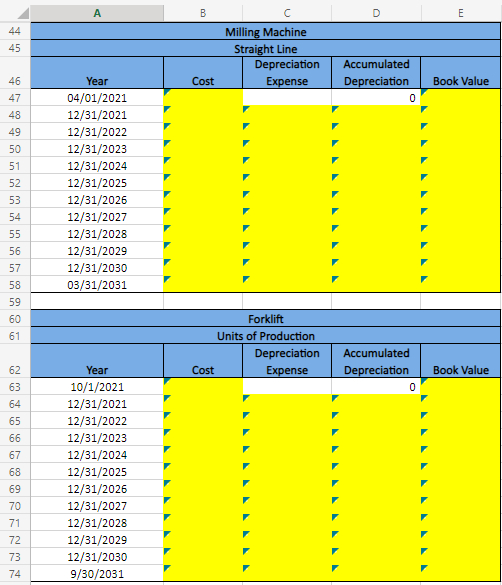This screenshot has width=502, height=585.
Task: Click Accumulated Depreciation header in row 62
Action: [376, 361]
